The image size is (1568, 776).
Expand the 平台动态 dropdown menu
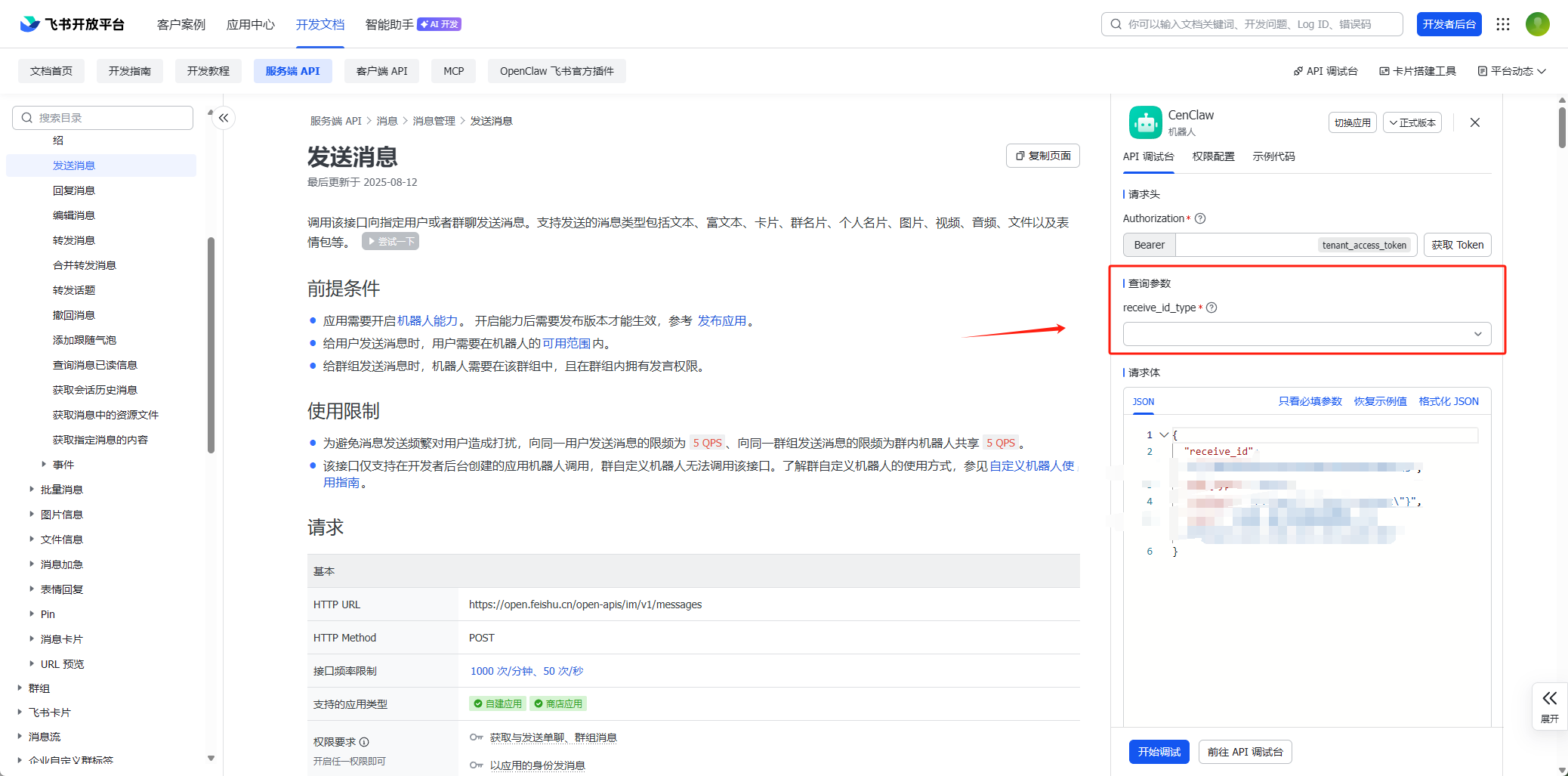tap(1512, 71)
